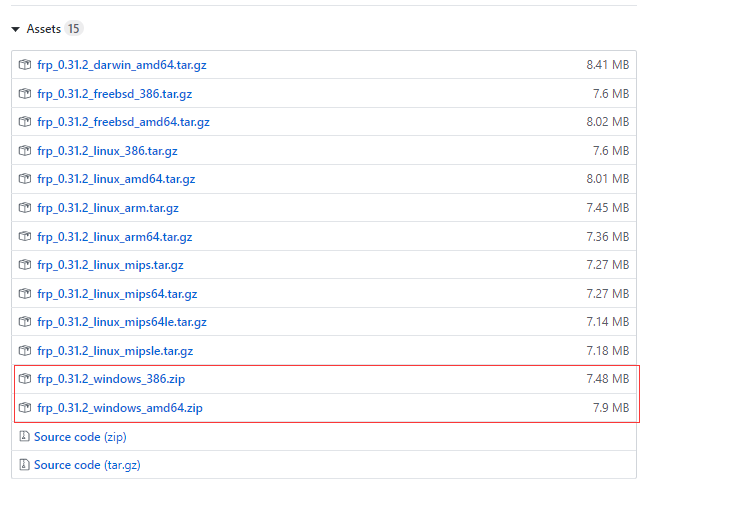Viewport: 745px width, 507px height.
Task: Click package icon beside linux_arm64 asset
Action: (25, 236)
